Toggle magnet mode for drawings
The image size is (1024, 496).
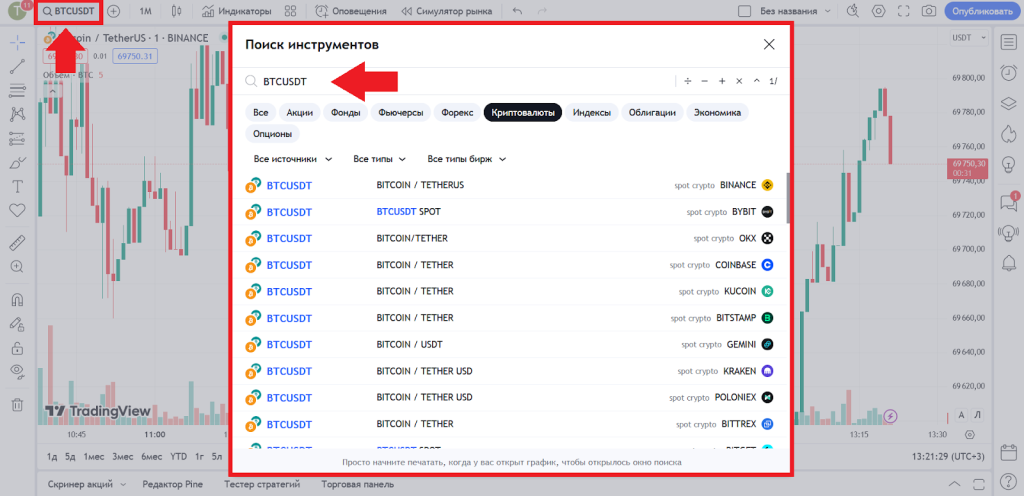point(18,300)
